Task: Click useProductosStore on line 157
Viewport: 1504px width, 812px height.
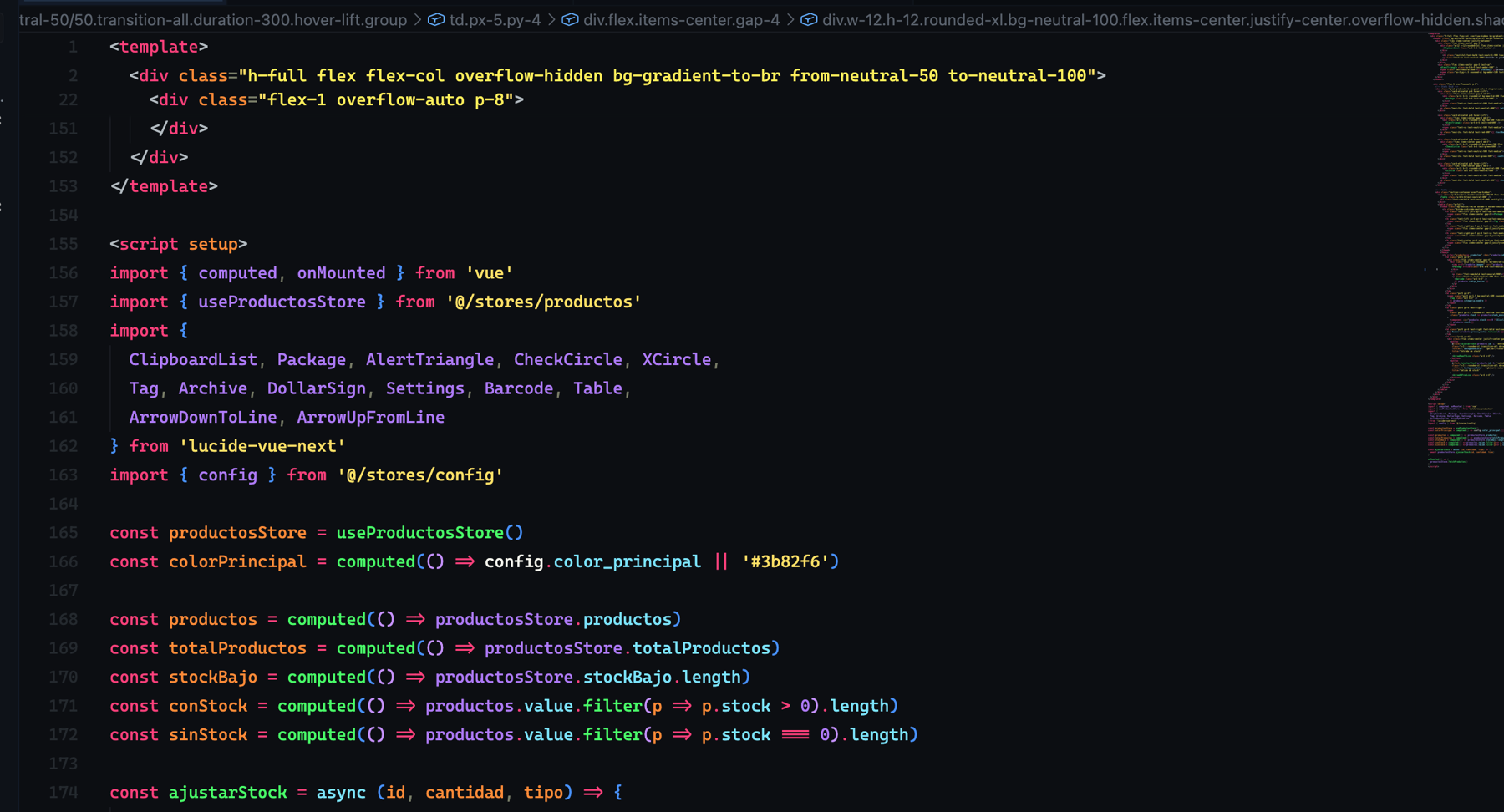Action: [282, 302]
